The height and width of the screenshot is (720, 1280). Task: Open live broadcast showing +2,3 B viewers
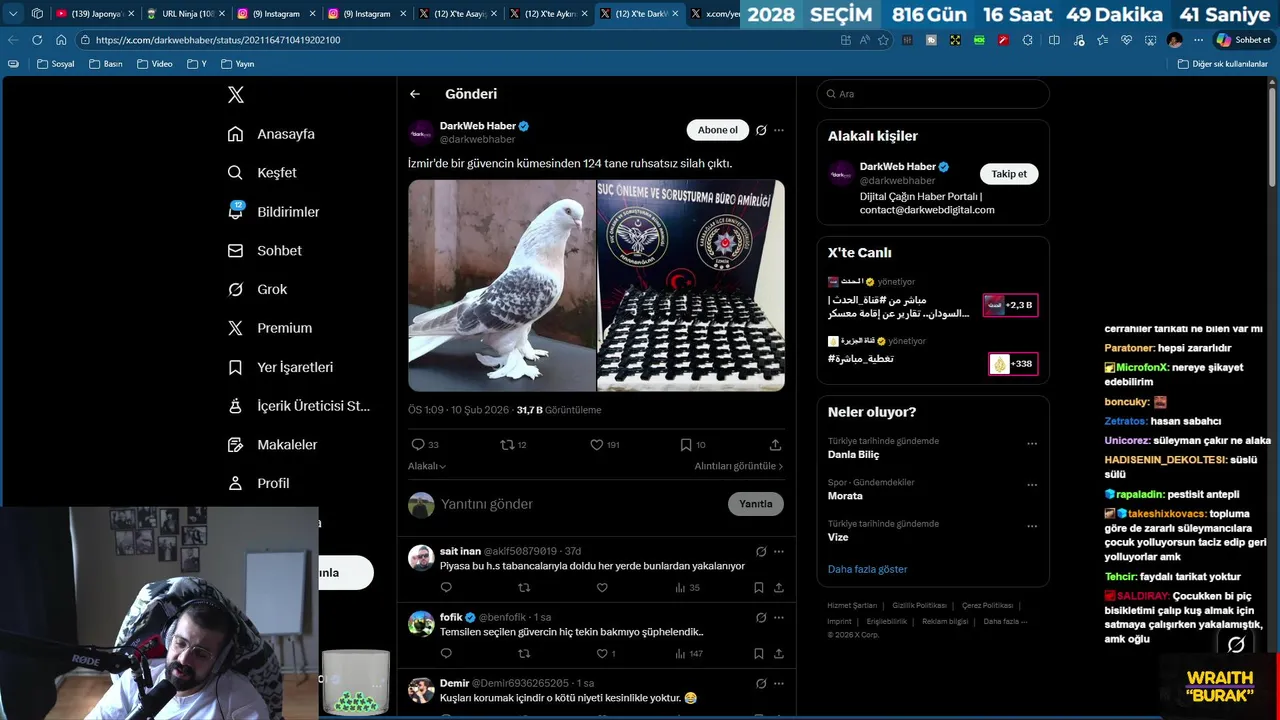1010,305
